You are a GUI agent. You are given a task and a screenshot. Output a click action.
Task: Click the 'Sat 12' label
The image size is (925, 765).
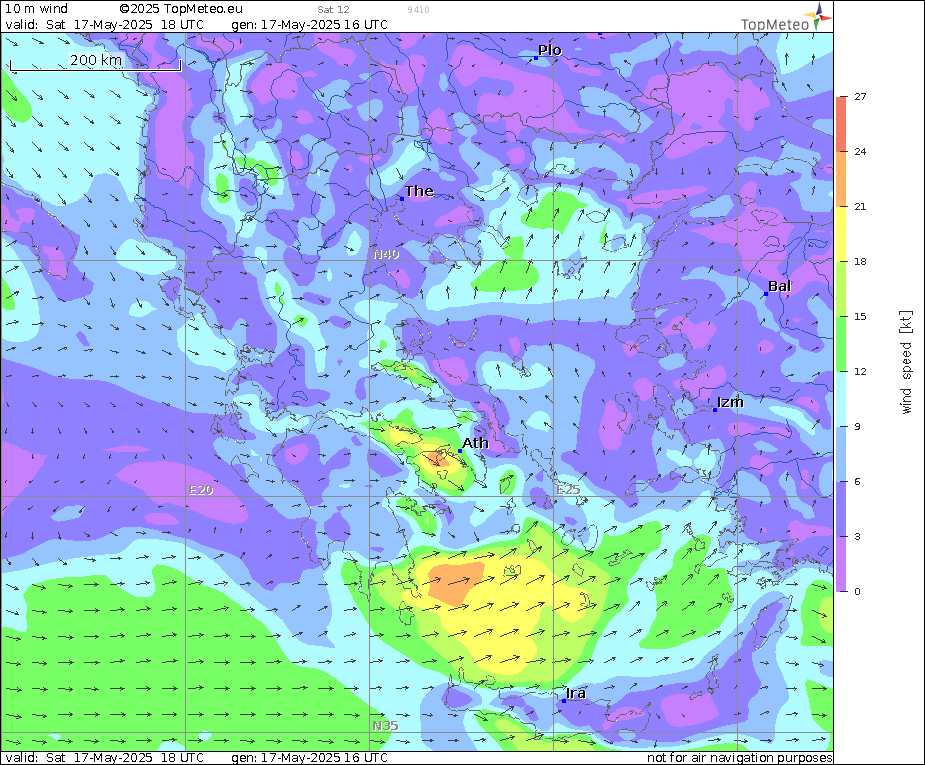pyautogui.click(x=333, y=9)
